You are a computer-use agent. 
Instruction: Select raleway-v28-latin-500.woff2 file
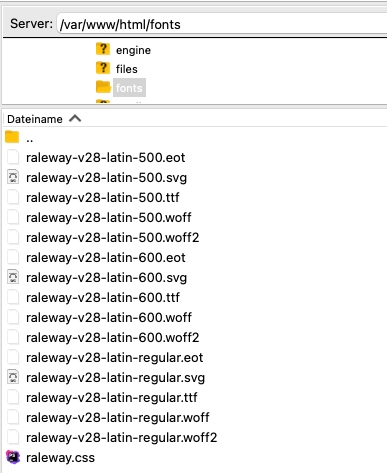112,237
